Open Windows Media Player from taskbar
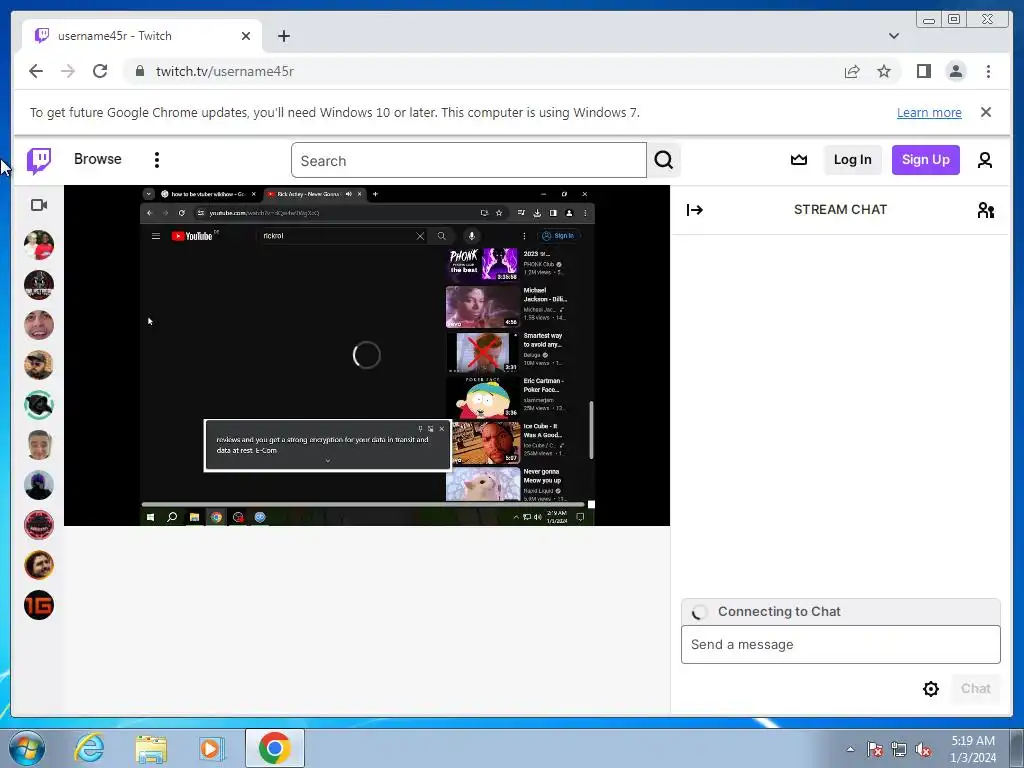The height and width of the screenshot is (768, 1024). coord(212,748)
